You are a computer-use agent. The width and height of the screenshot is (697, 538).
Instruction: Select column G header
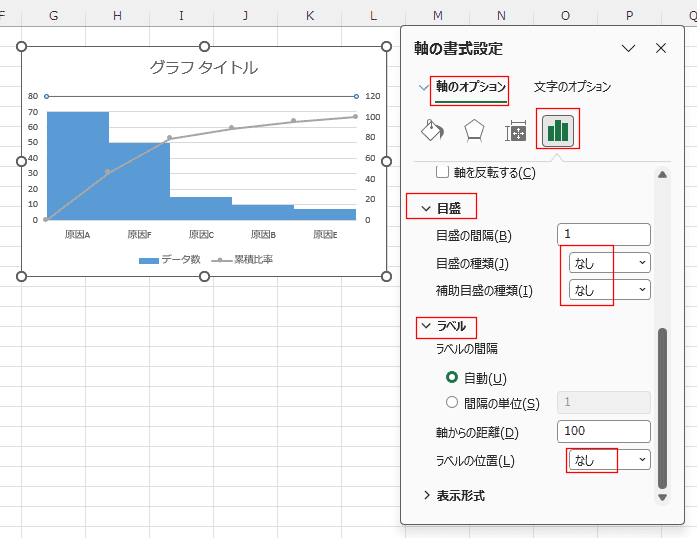point(53,16)
